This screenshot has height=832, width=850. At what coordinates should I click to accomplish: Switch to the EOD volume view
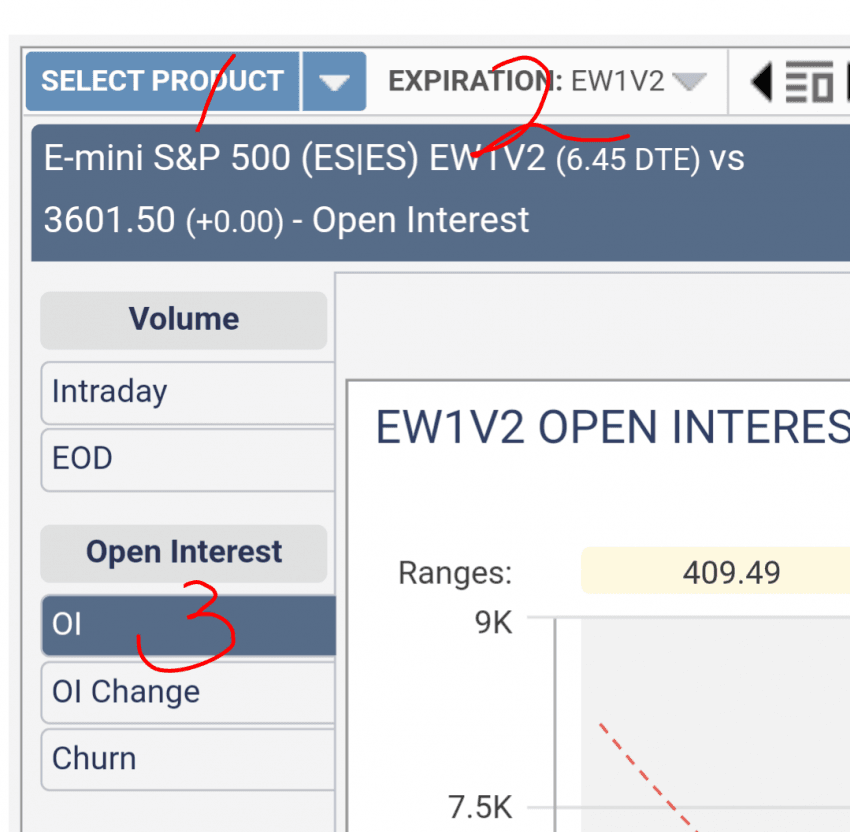tap(186, 459)
